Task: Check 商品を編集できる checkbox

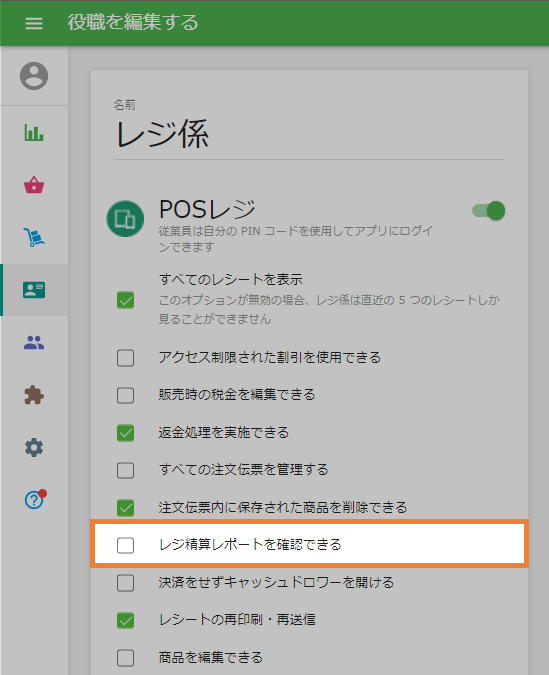Action: pyautogui.click(x=125, y=658)
